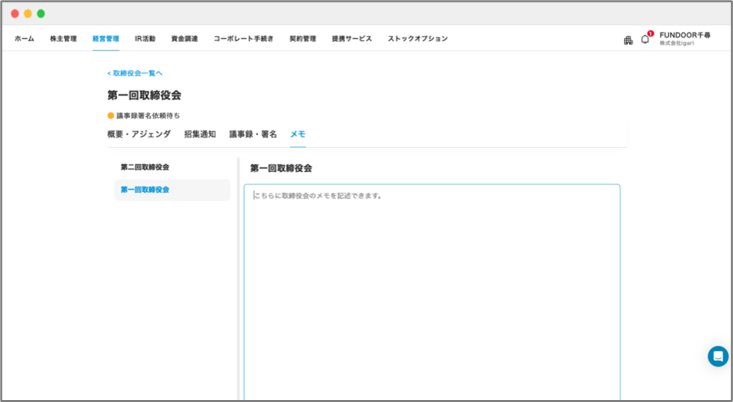
Task: Open 提携サービス in navigation
Action: click(x=351, y=39)
